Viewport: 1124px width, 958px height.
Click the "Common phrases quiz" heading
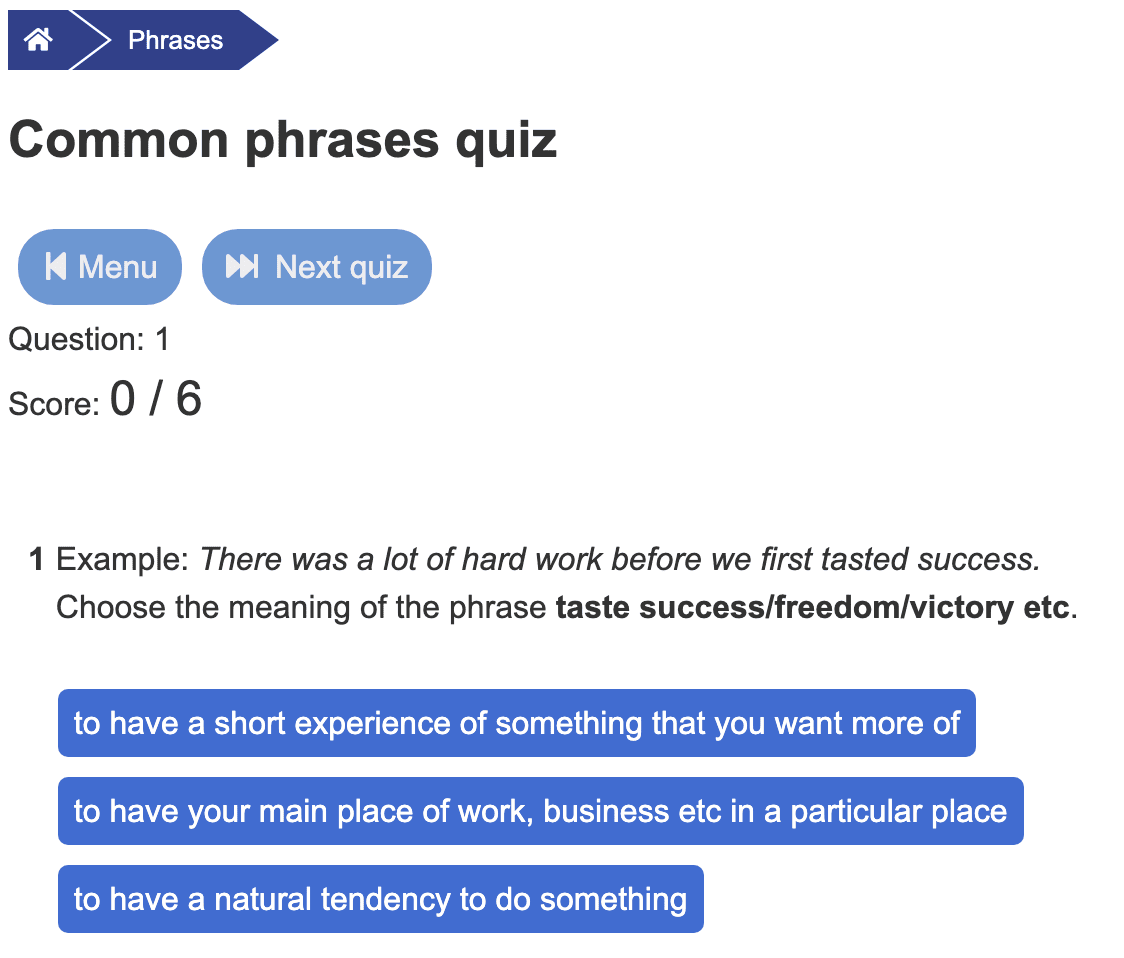(282, 141)
